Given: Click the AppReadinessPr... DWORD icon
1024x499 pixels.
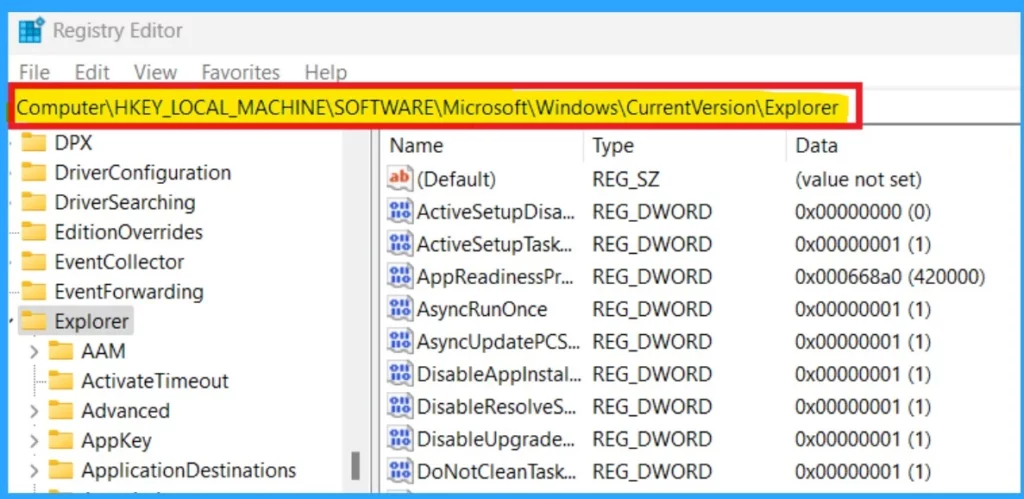Looking at the screenshot, I should coord(400,276).
